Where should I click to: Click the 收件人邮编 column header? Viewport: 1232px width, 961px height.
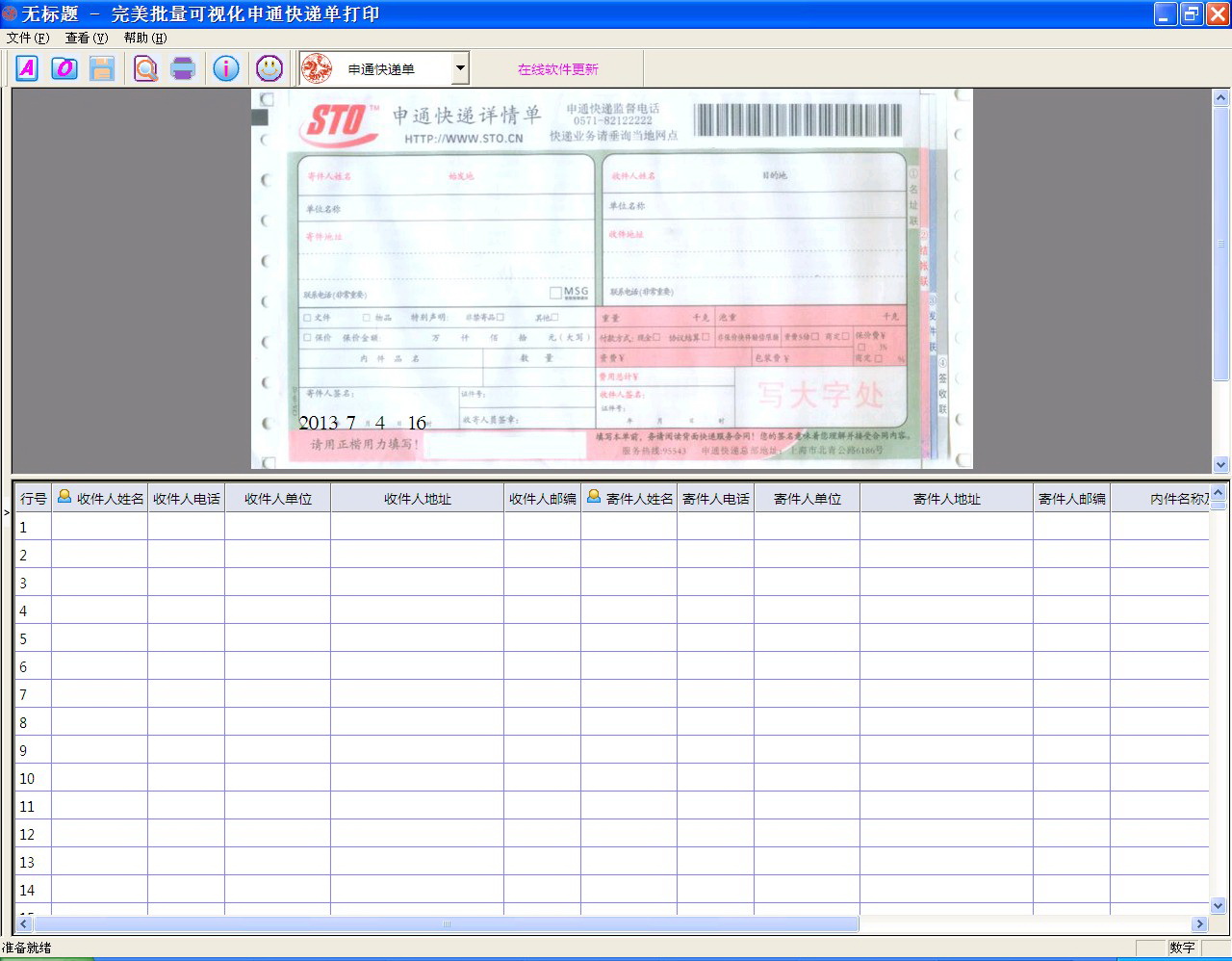[543, 499]
